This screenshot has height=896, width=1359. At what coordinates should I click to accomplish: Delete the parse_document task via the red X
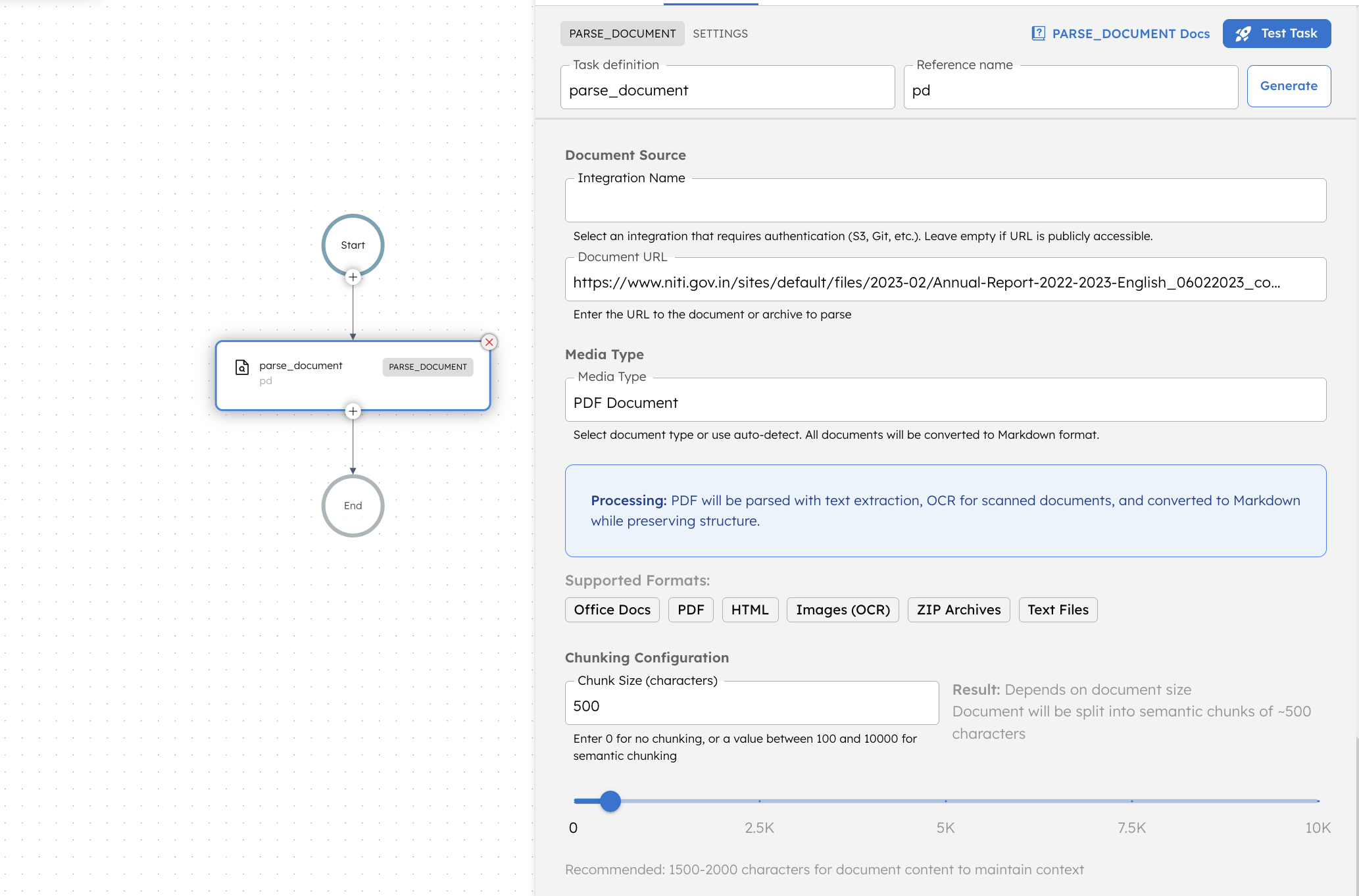click(x=489, y=341)
